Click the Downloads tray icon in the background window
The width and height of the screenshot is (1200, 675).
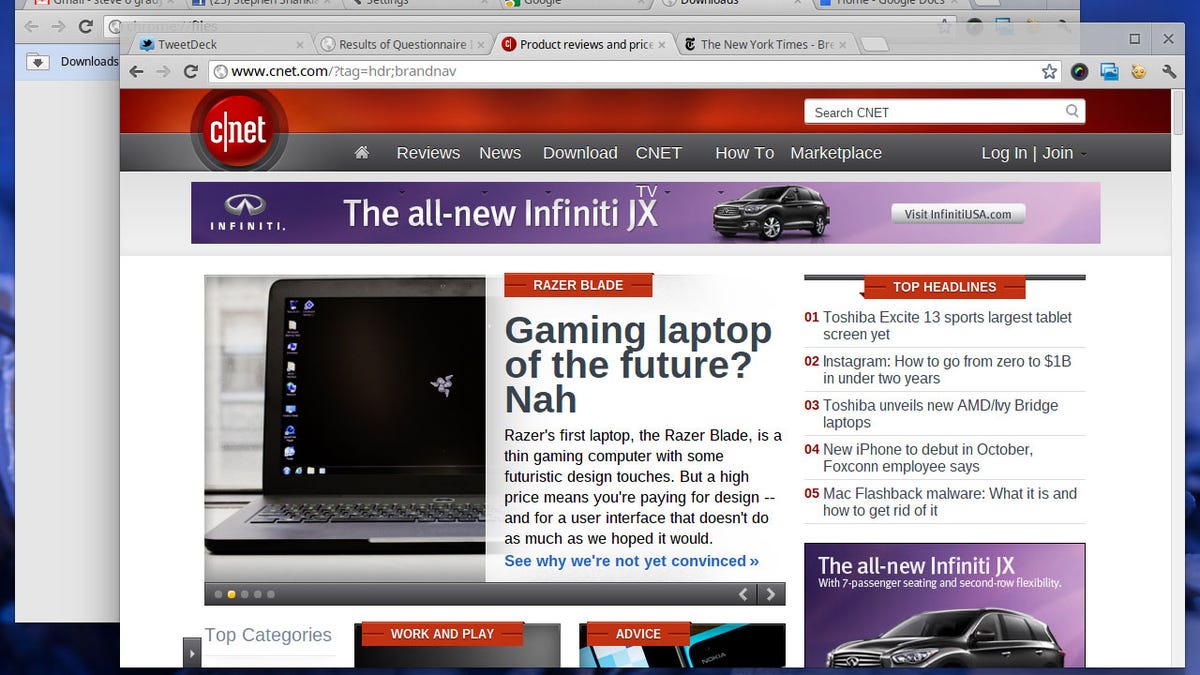[37, 61]
